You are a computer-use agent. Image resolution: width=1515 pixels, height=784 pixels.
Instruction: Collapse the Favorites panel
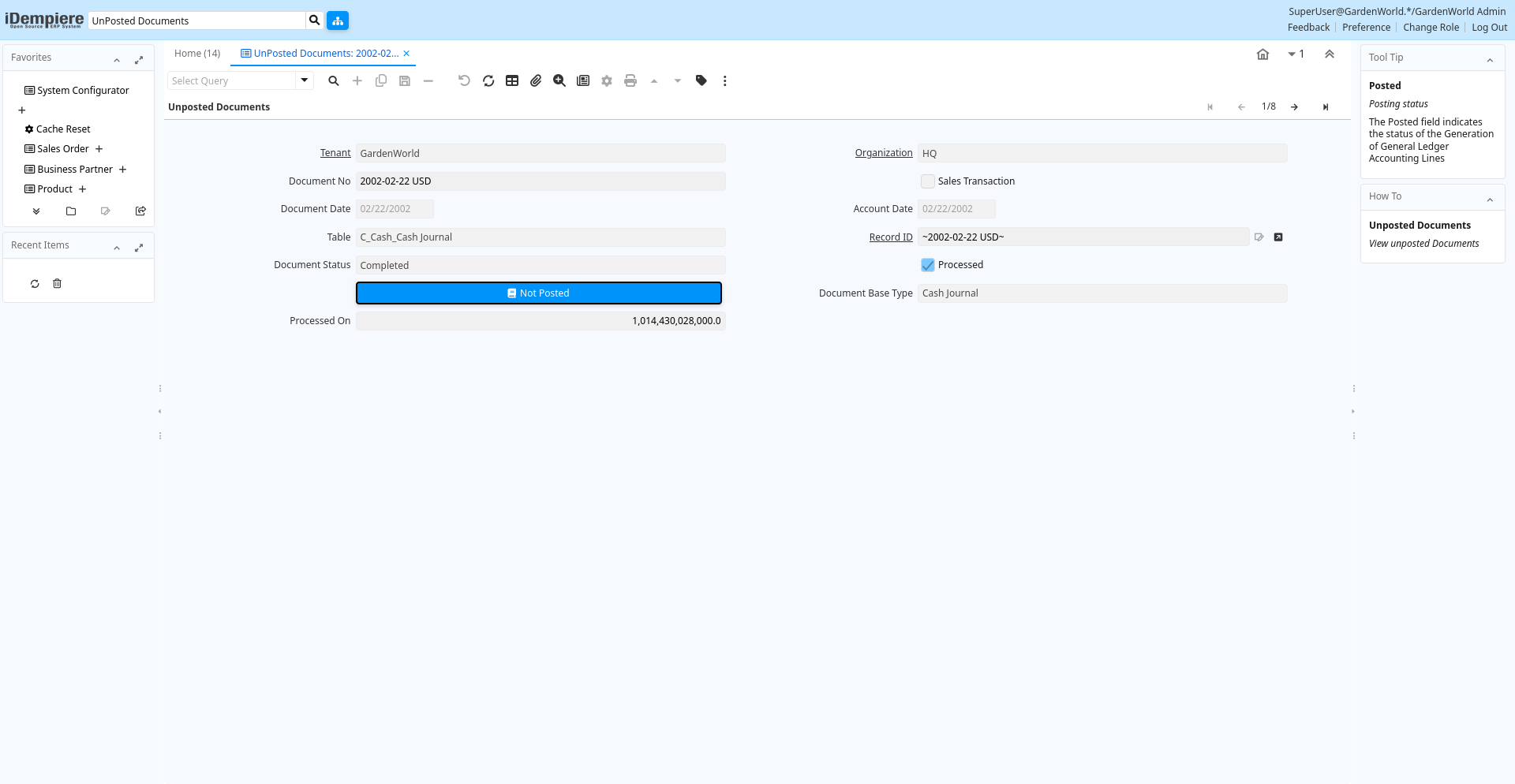[x=117, y=60]
